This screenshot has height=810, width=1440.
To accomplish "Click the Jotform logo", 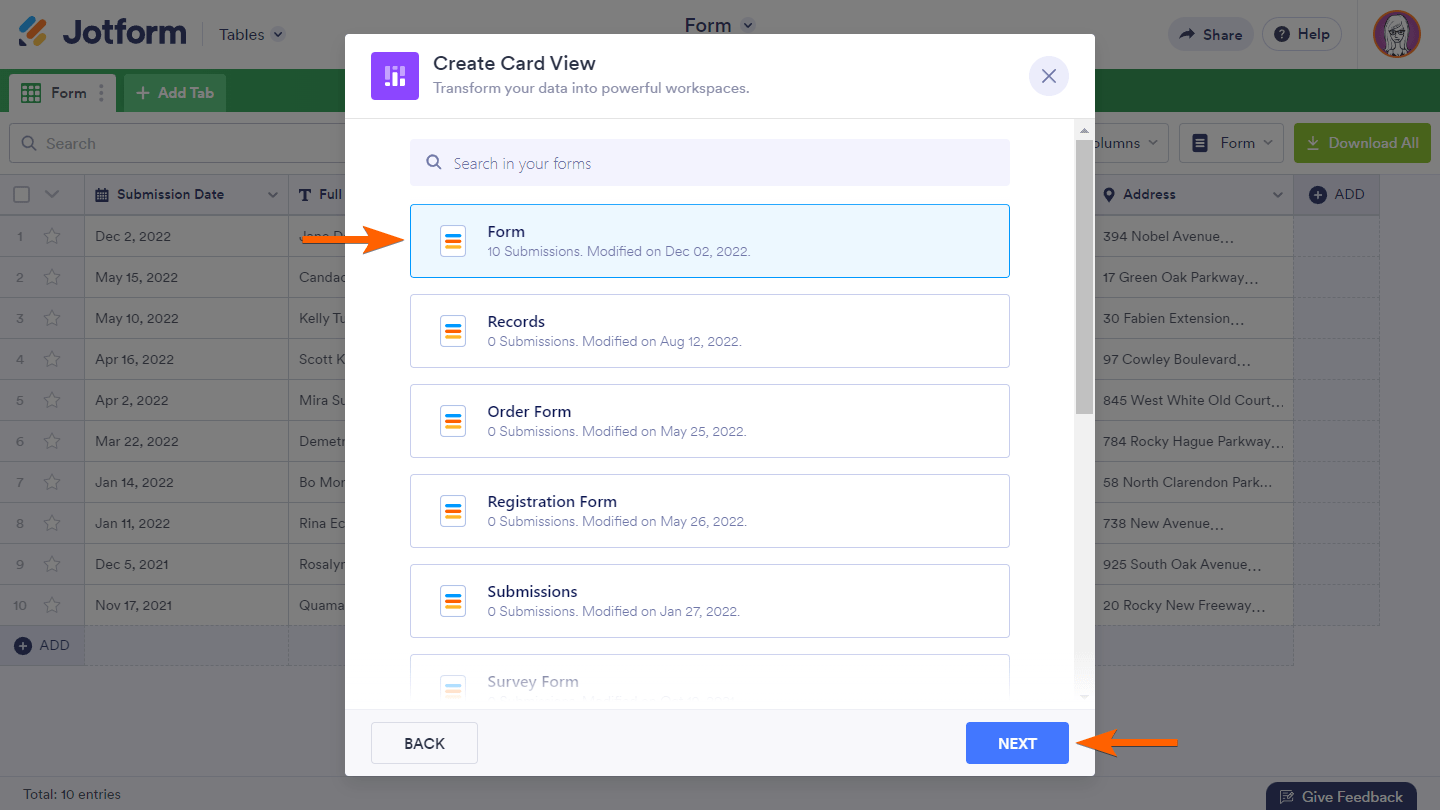I will coord(102,33).
